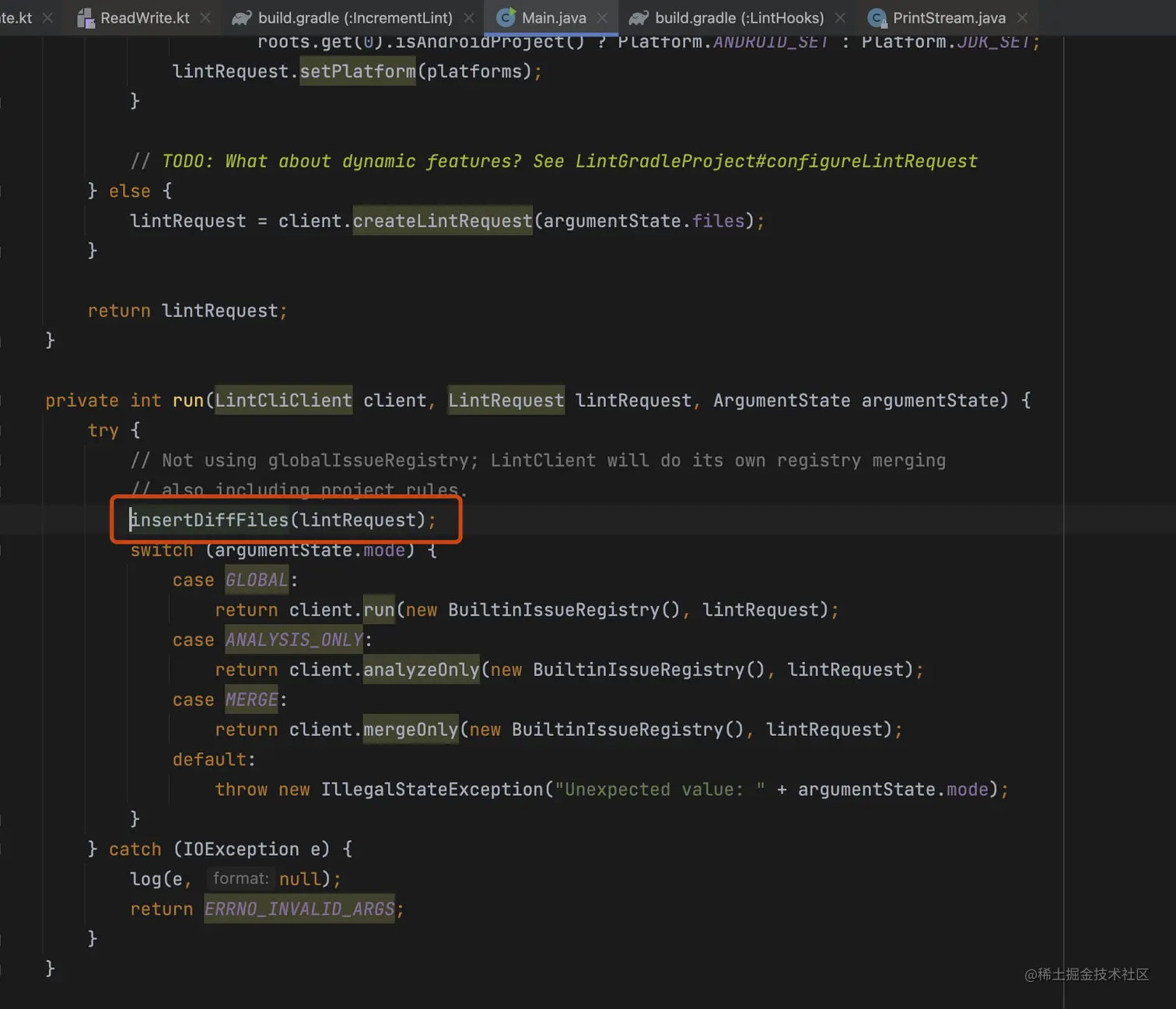Click IllegalStateException class name

click(432, 790)
